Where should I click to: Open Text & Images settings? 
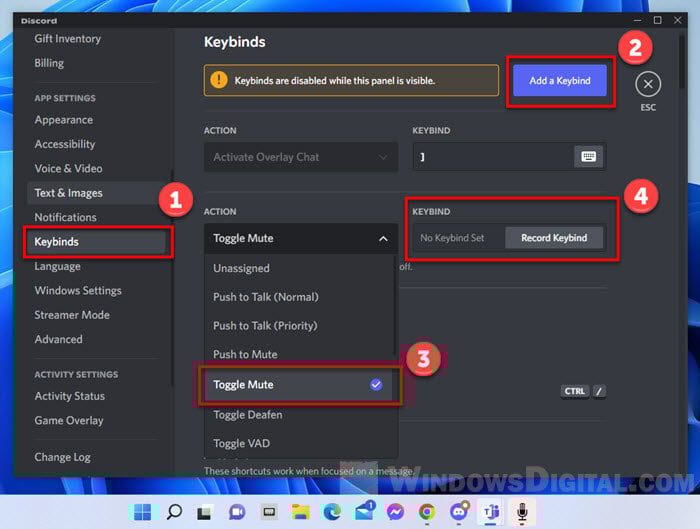coord(96,193)
